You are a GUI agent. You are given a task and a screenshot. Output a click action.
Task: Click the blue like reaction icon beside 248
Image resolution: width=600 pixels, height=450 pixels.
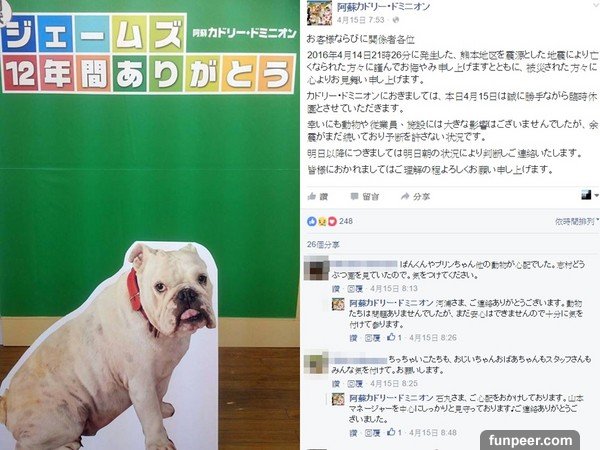click(x=312, y=221)
